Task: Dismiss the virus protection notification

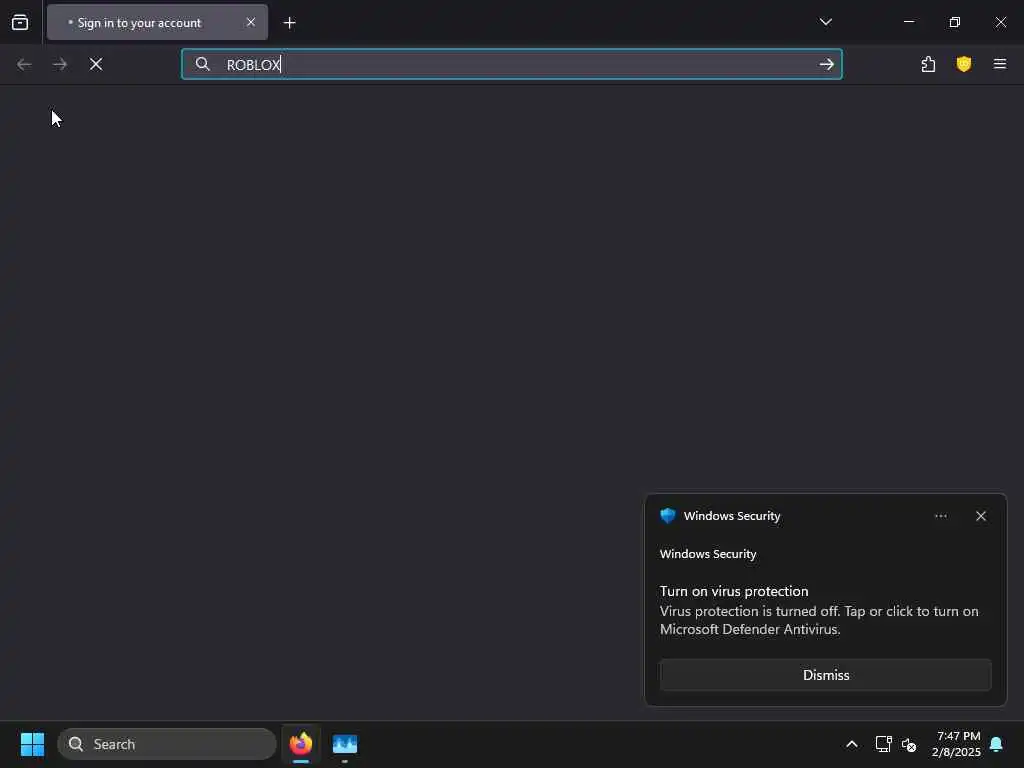Action: [x=825, y=675]
